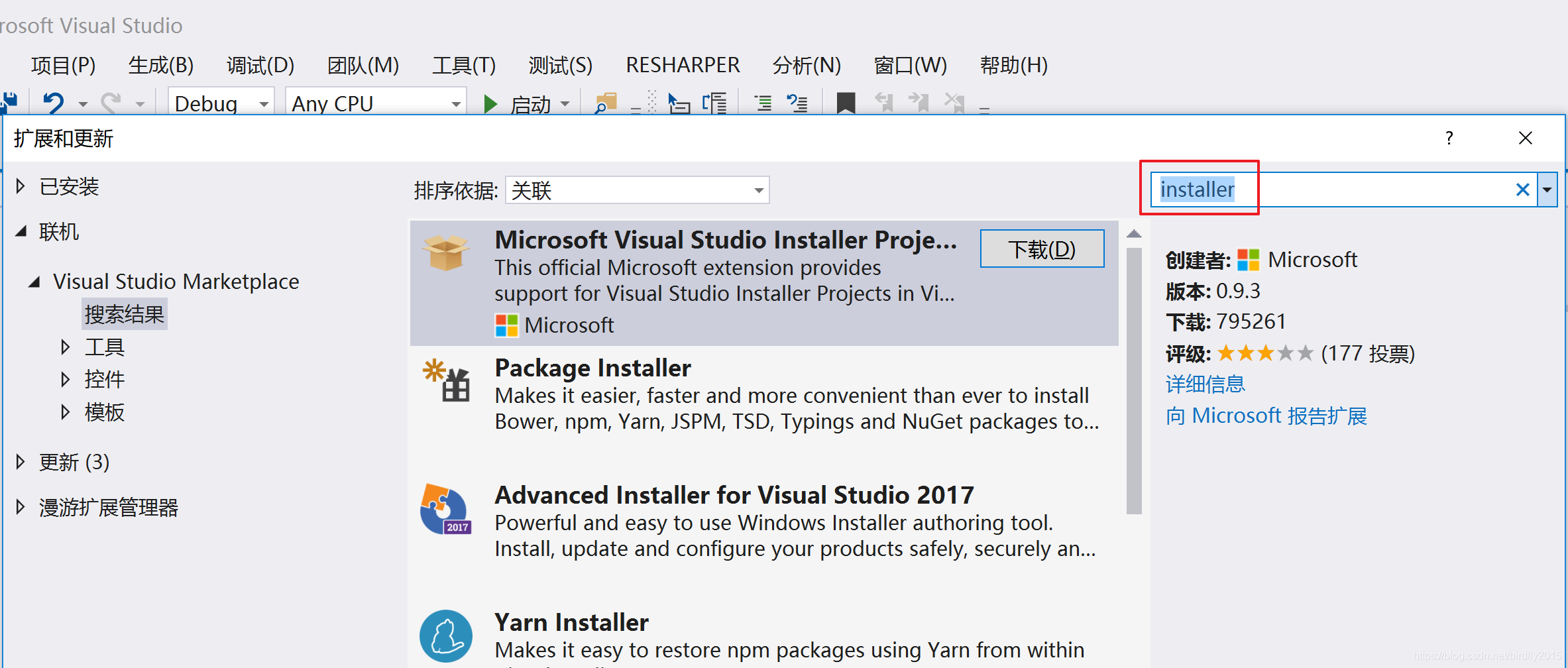The width and height of the screenshot is (1568, 668).
Task: Click the Installer Projects box icon
Action: pos(446,252)
